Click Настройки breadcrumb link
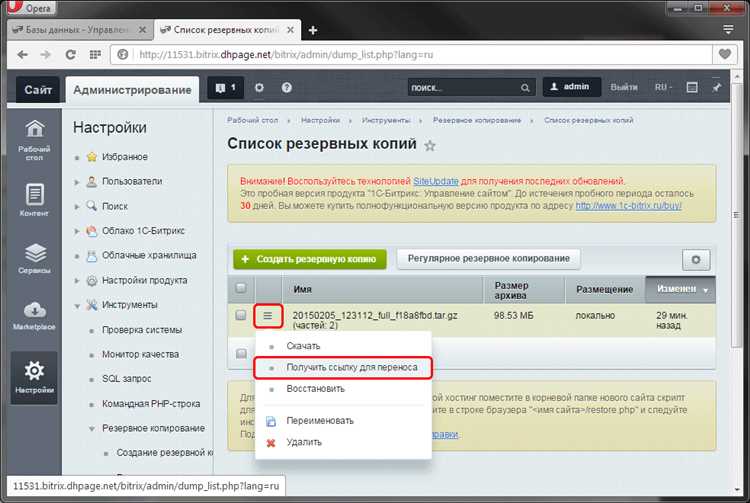The width and height of the screenshot is (750, 503). pyautogui.click(x=320, y=120)
